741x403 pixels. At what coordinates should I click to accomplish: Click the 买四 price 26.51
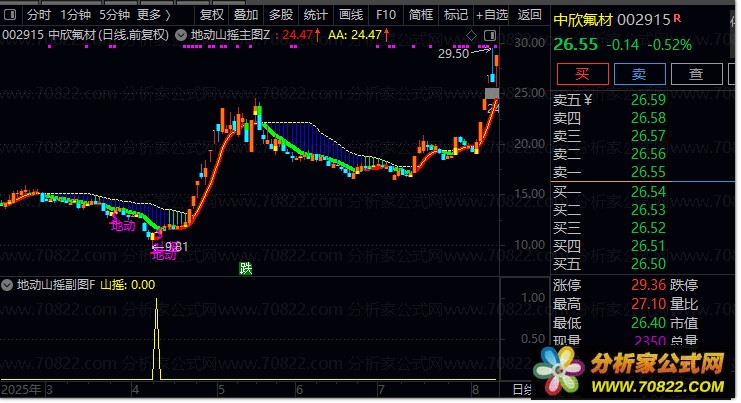(648, 246)
